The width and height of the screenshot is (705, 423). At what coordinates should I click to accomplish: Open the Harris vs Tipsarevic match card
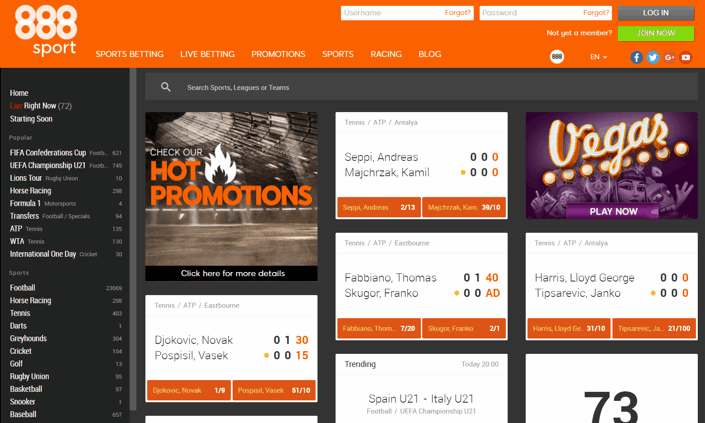tap(611, 285)
